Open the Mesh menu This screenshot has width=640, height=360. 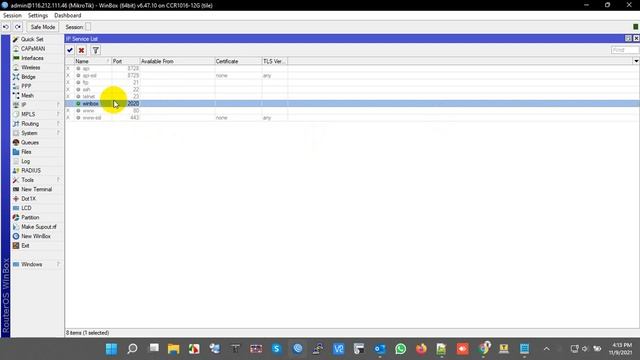[27, 96]
